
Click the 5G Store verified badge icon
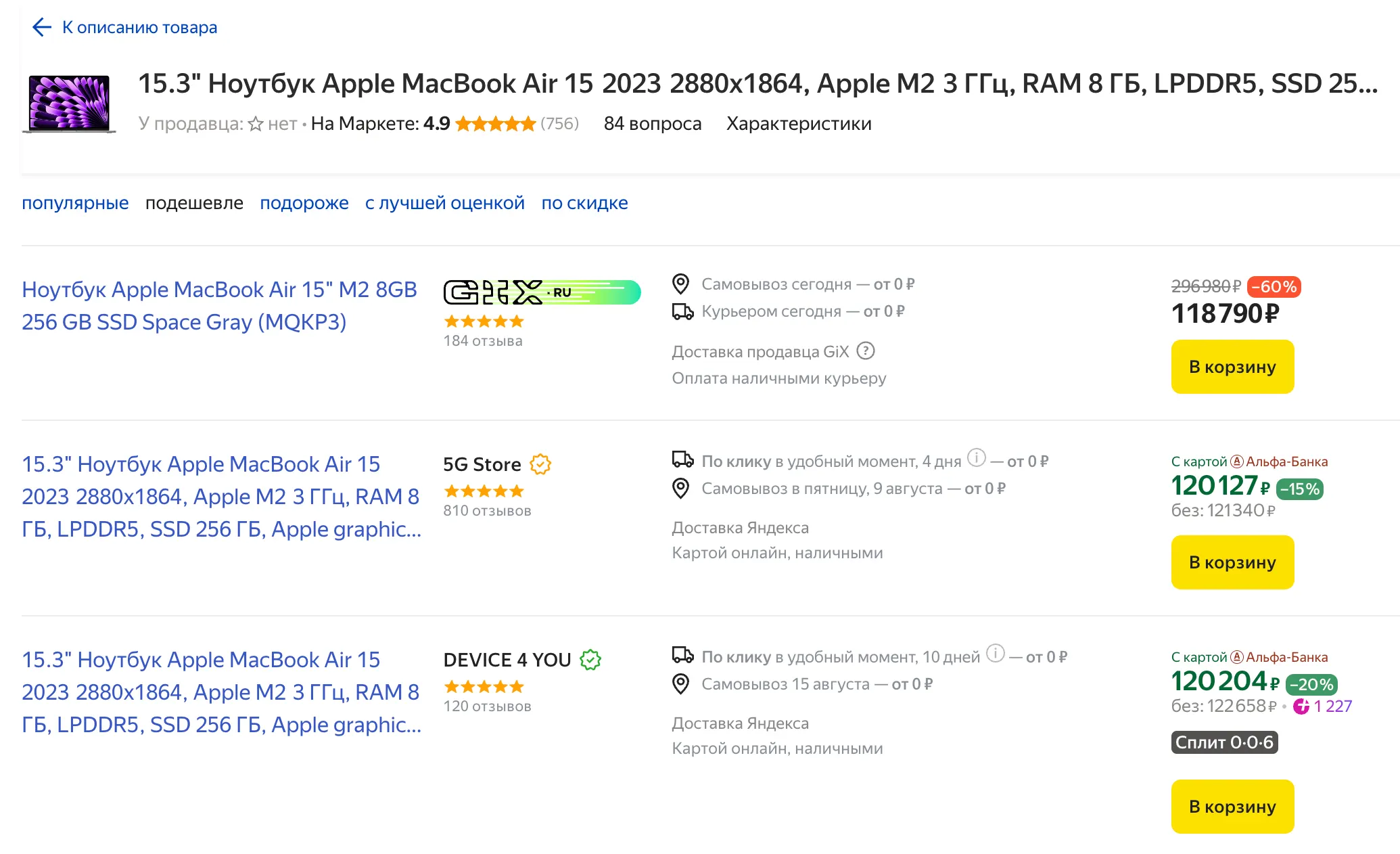[x=540, y=464]
